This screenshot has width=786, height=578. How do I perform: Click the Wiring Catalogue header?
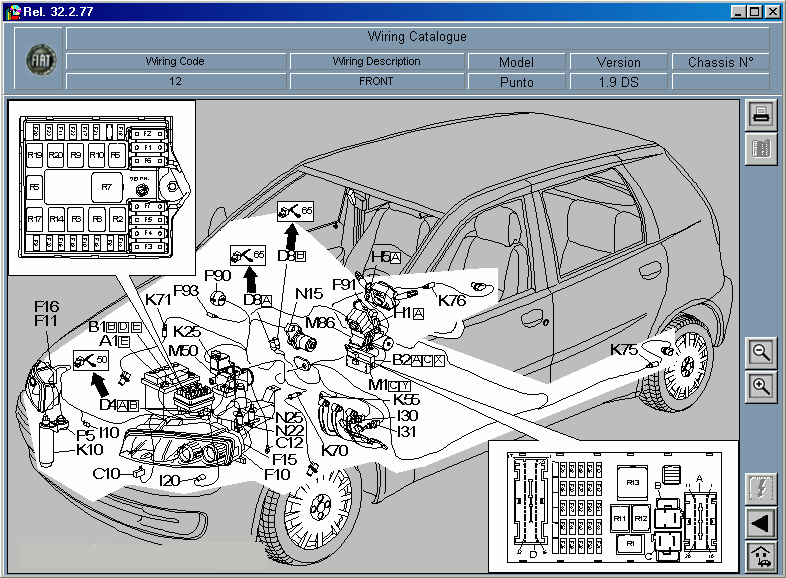tap(417, 37)
